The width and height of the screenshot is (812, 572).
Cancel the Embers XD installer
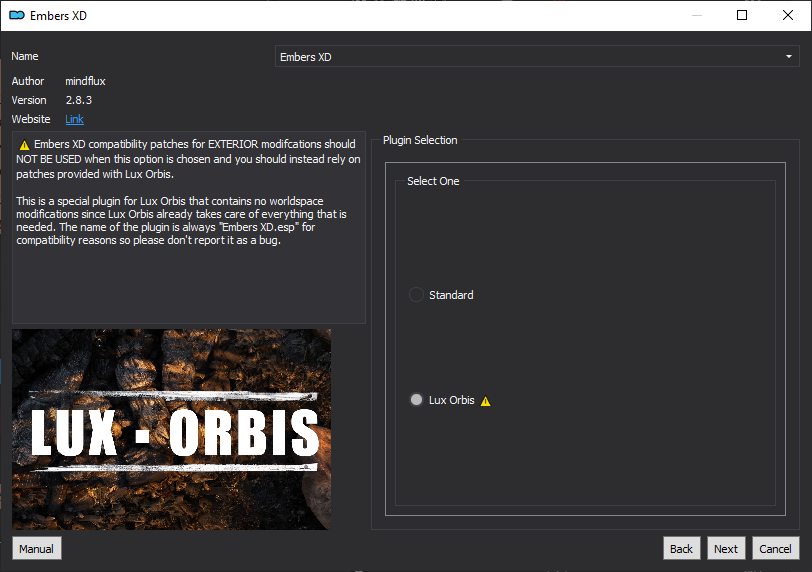point(775,548)
